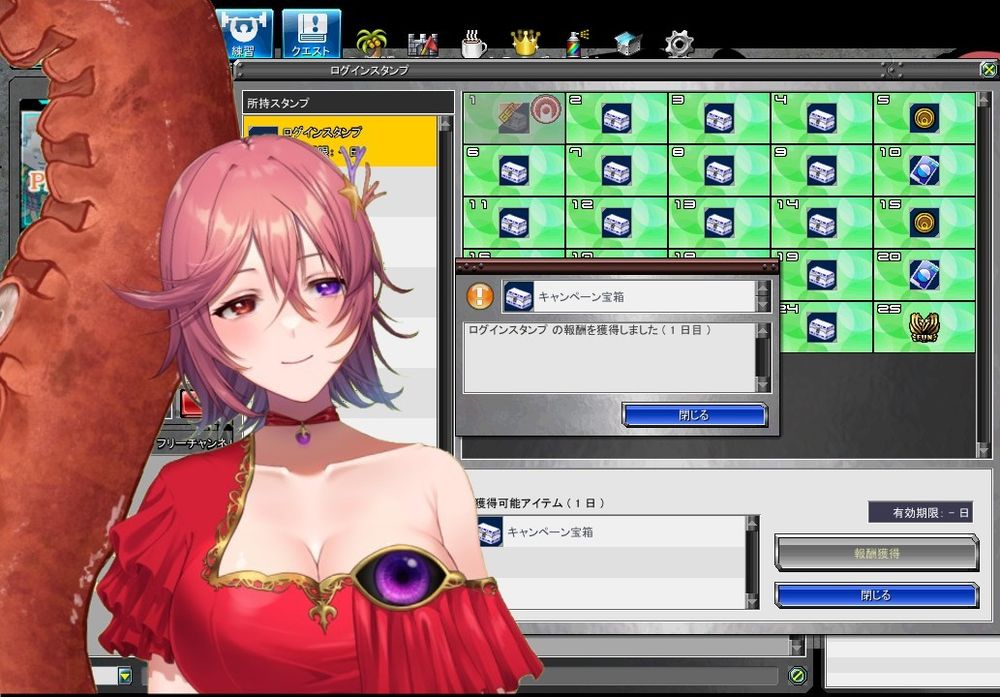Click the gold crown icon
This screenshot has height=697, width=1000.
(x=526, y=43)
